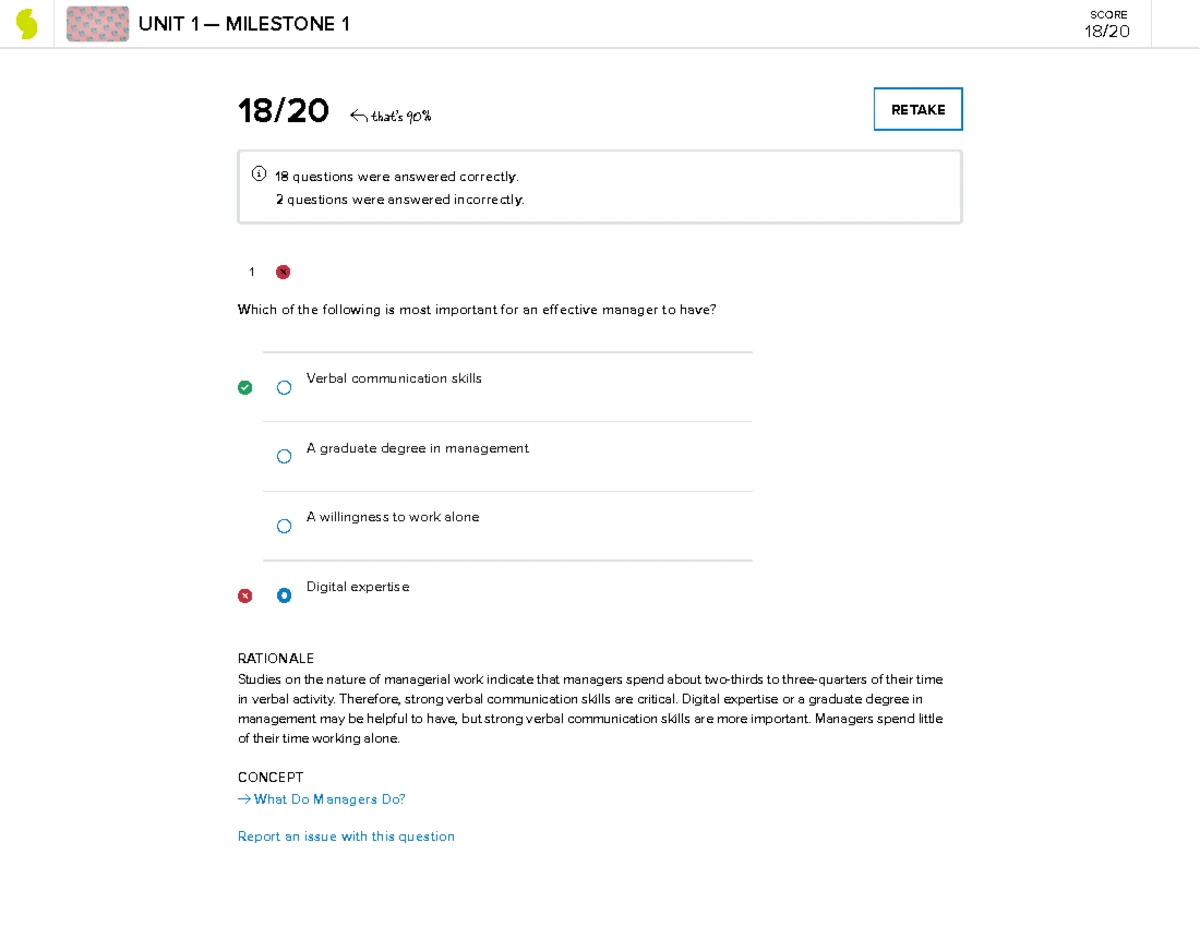Click the red wrong-answer icon beside Digital expertise
The width and height of the screenshot is (1200, 927).
pyautogui.click(x=245, y=596)
